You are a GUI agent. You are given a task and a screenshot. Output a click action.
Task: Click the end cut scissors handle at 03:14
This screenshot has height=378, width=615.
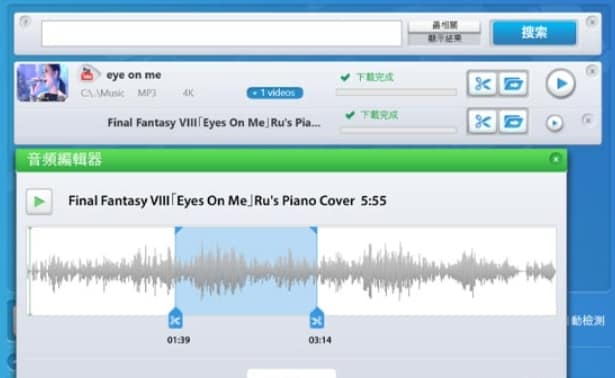[317, 319]
